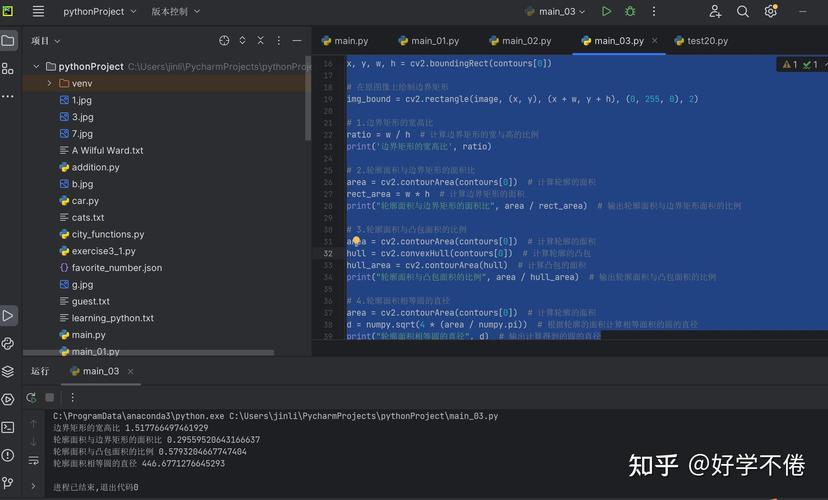Open the layers Services icon in sidebar

tap(8, 372)
